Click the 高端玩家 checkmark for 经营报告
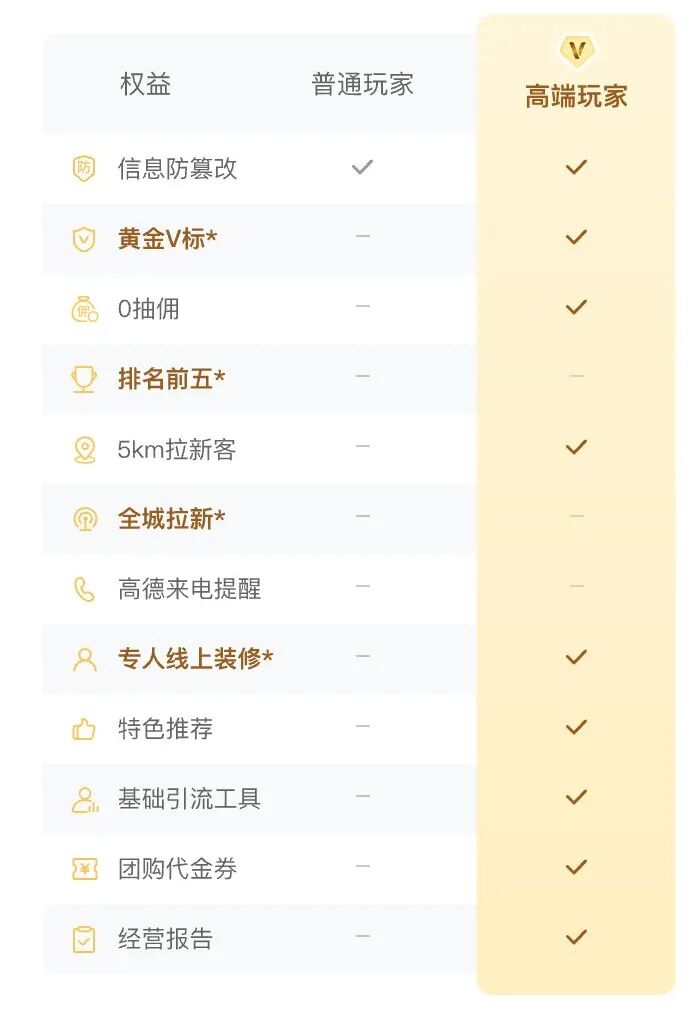Viewport: 691px width, 1018px height. coord(576,937)
